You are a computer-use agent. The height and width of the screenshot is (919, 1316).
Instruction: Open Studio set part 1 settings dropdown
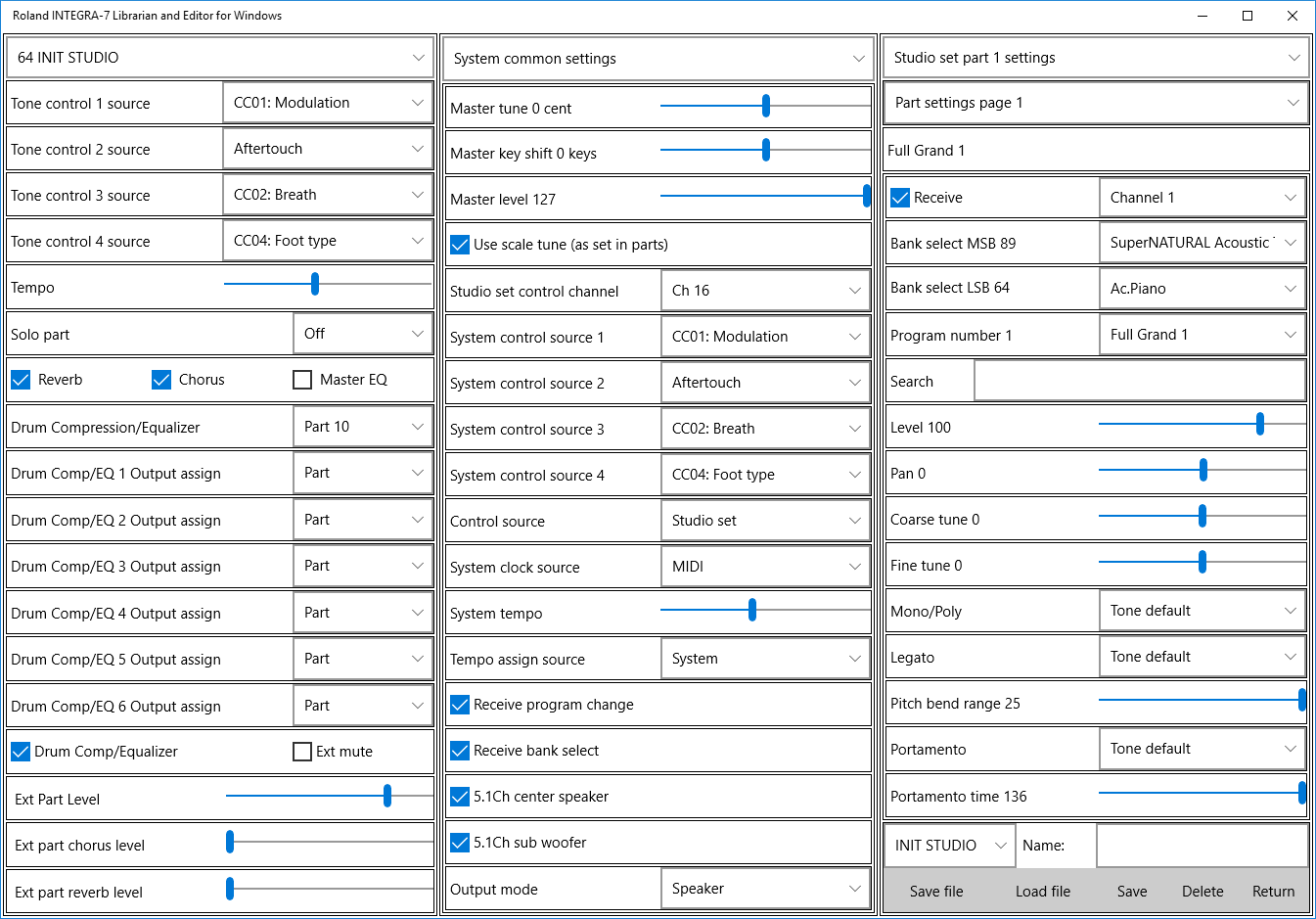click(1096, 58)
